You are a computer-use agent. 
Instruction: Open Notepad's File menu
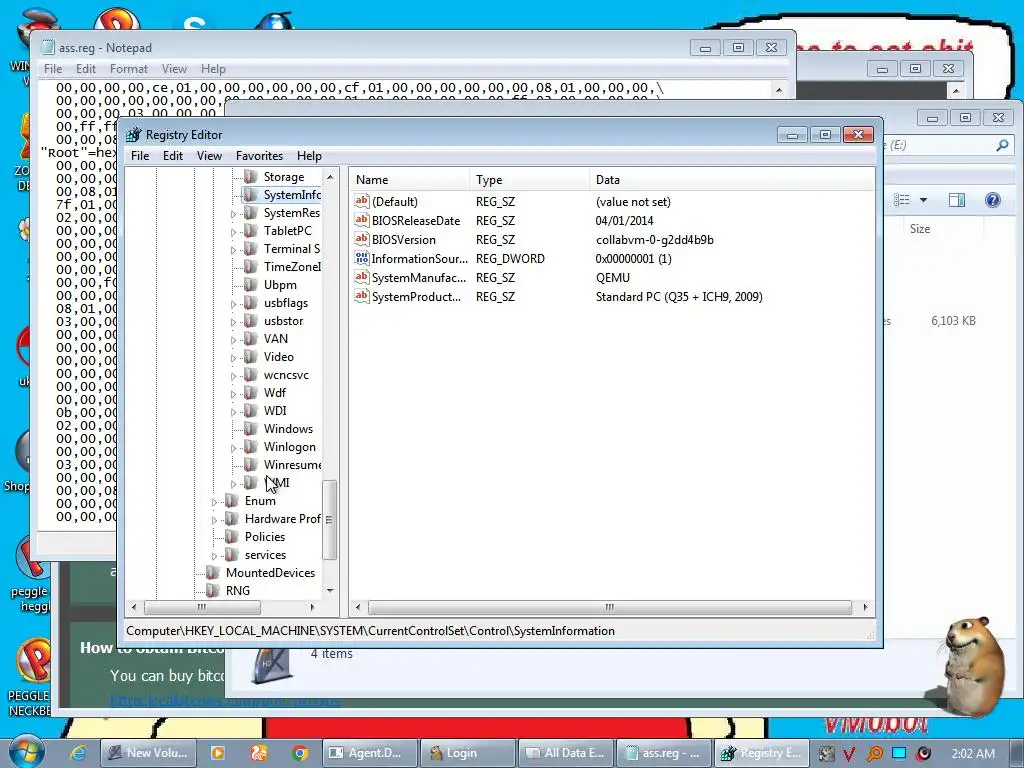pyautogui.click(x=53, y=69)
